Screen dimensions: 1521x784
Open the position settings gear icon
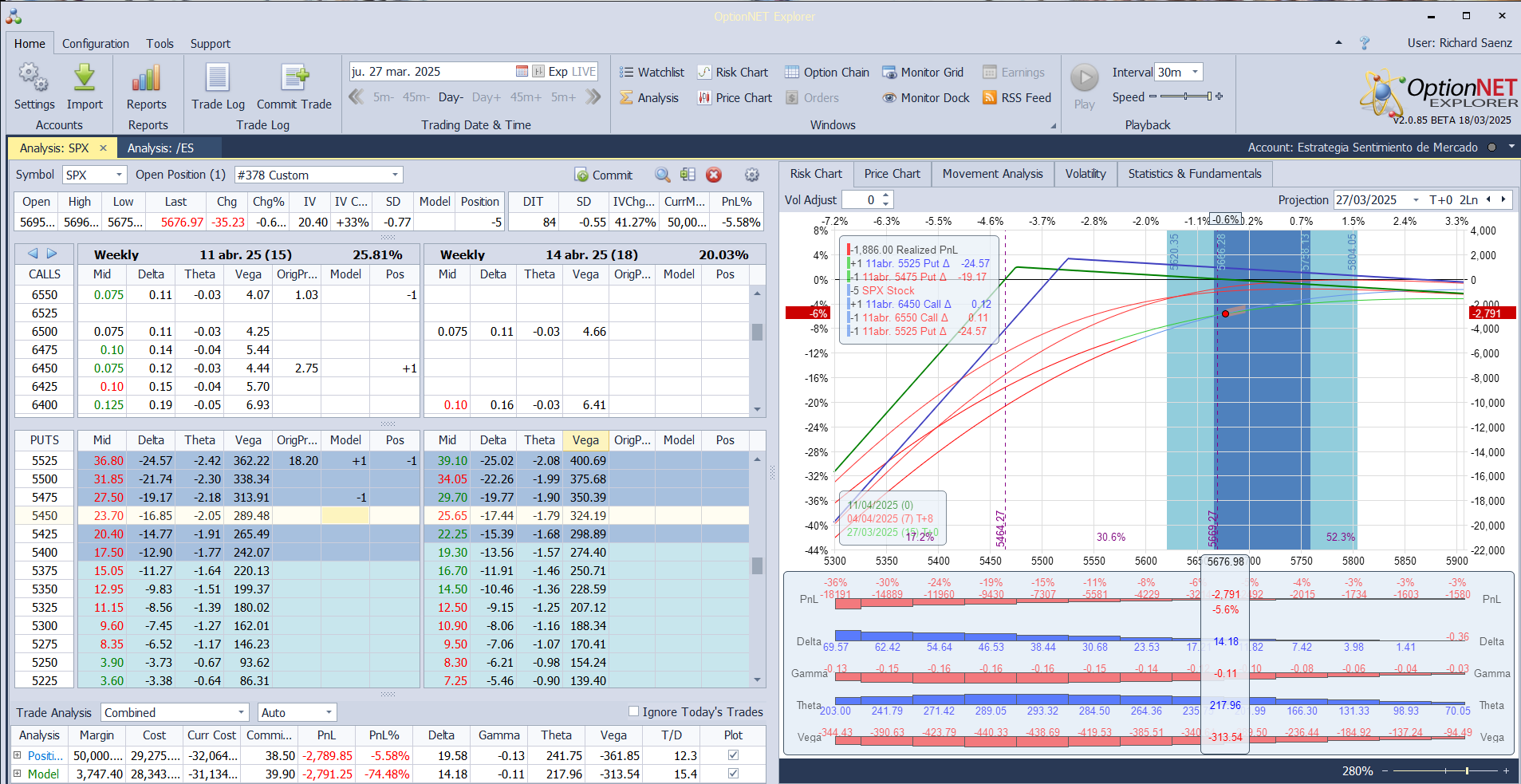tap(751, 175)
